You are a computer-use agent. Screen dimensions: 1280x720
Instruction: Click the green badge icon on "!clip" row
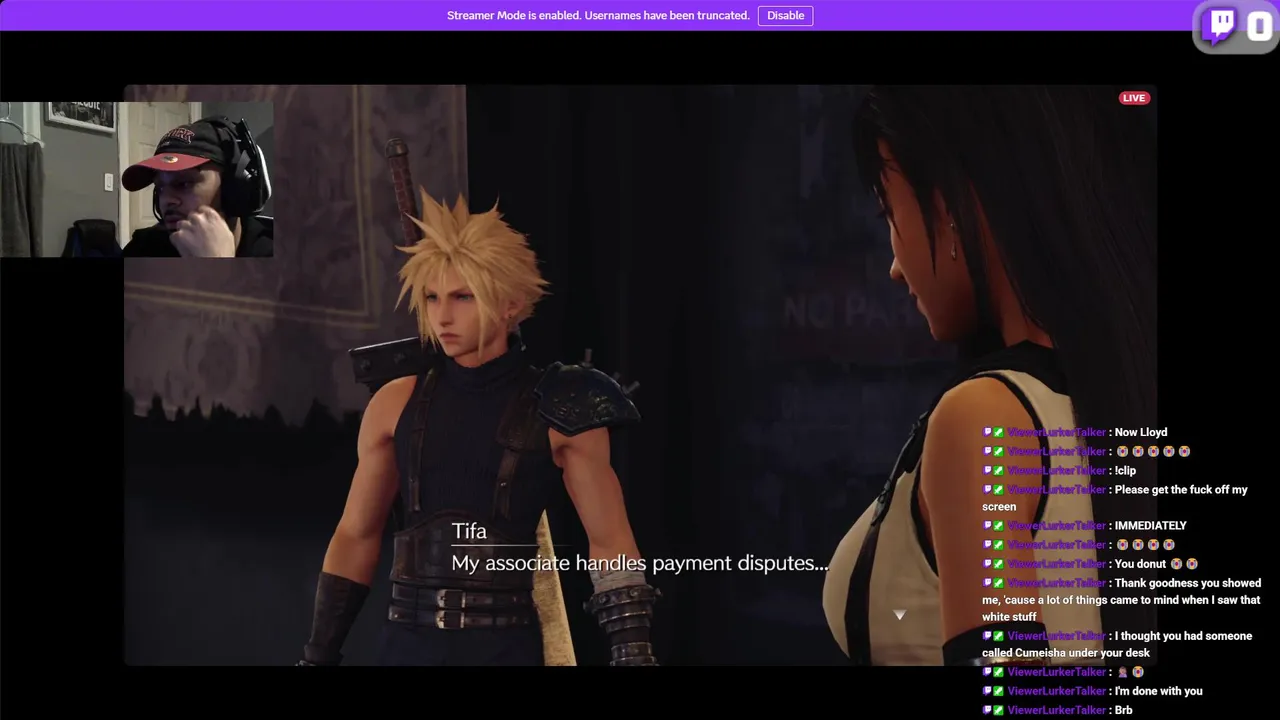point(998,470)
